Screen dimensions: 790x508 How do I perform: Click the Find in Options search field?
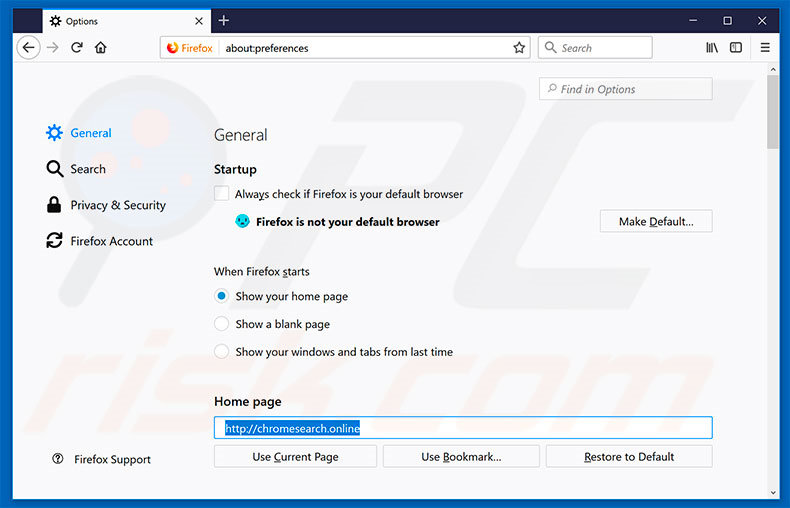[626, 89]
